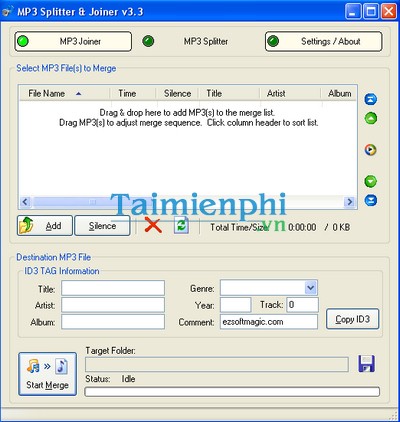Image resolution: width=400 pixels, height=422 pixels.
Task: Click the list's left scroll arrow
Action: 25,202
